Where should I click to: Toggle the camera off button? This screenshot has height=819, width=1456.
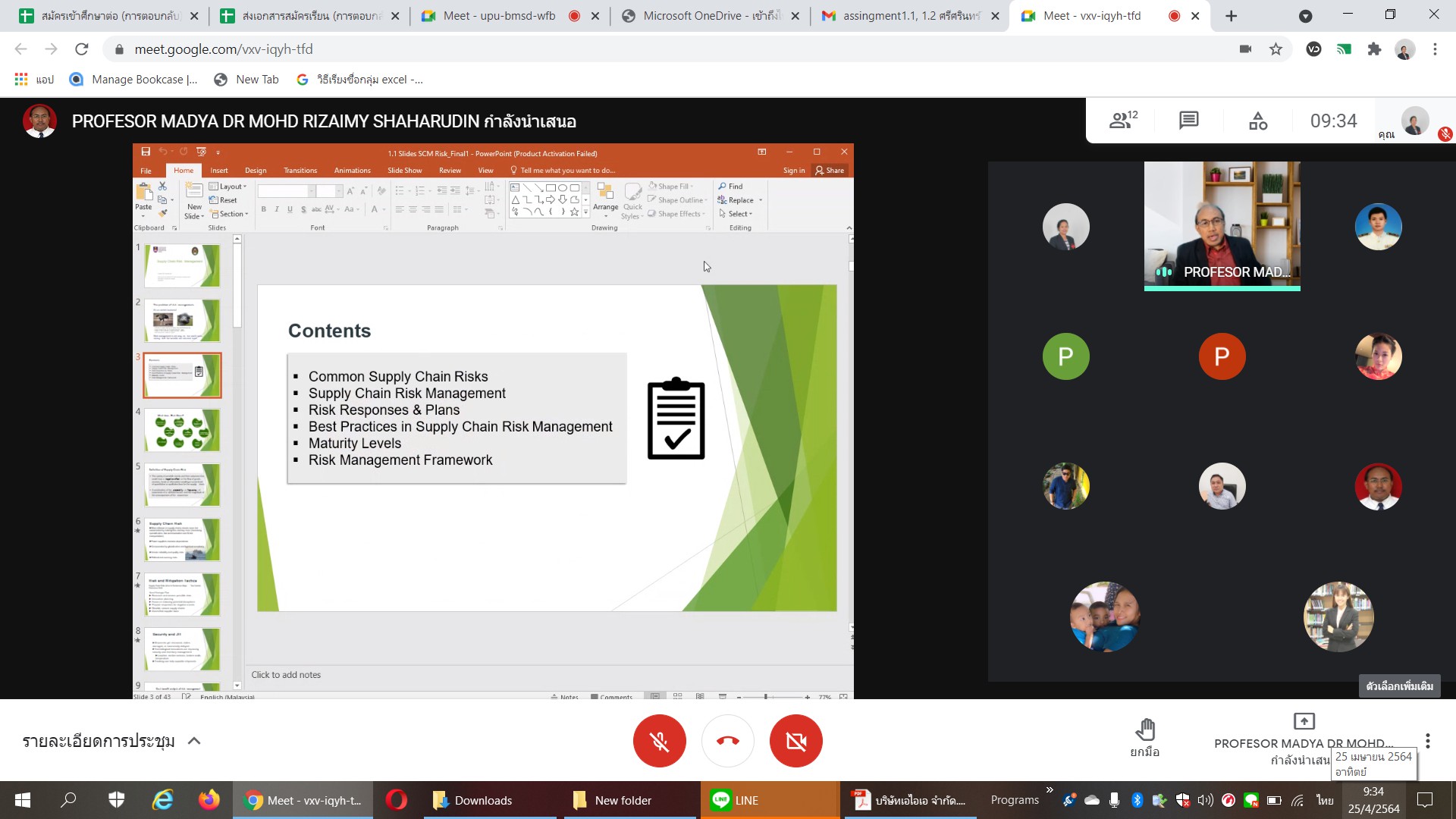tap(795, 741)
